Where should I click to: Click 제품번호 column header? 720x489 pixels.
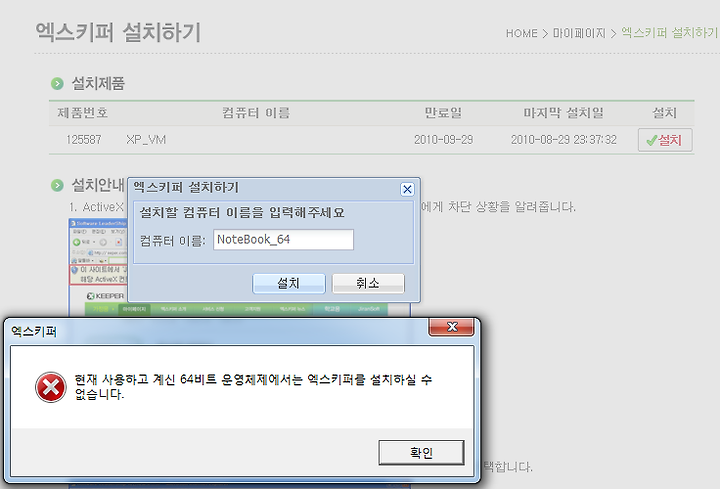82,112
